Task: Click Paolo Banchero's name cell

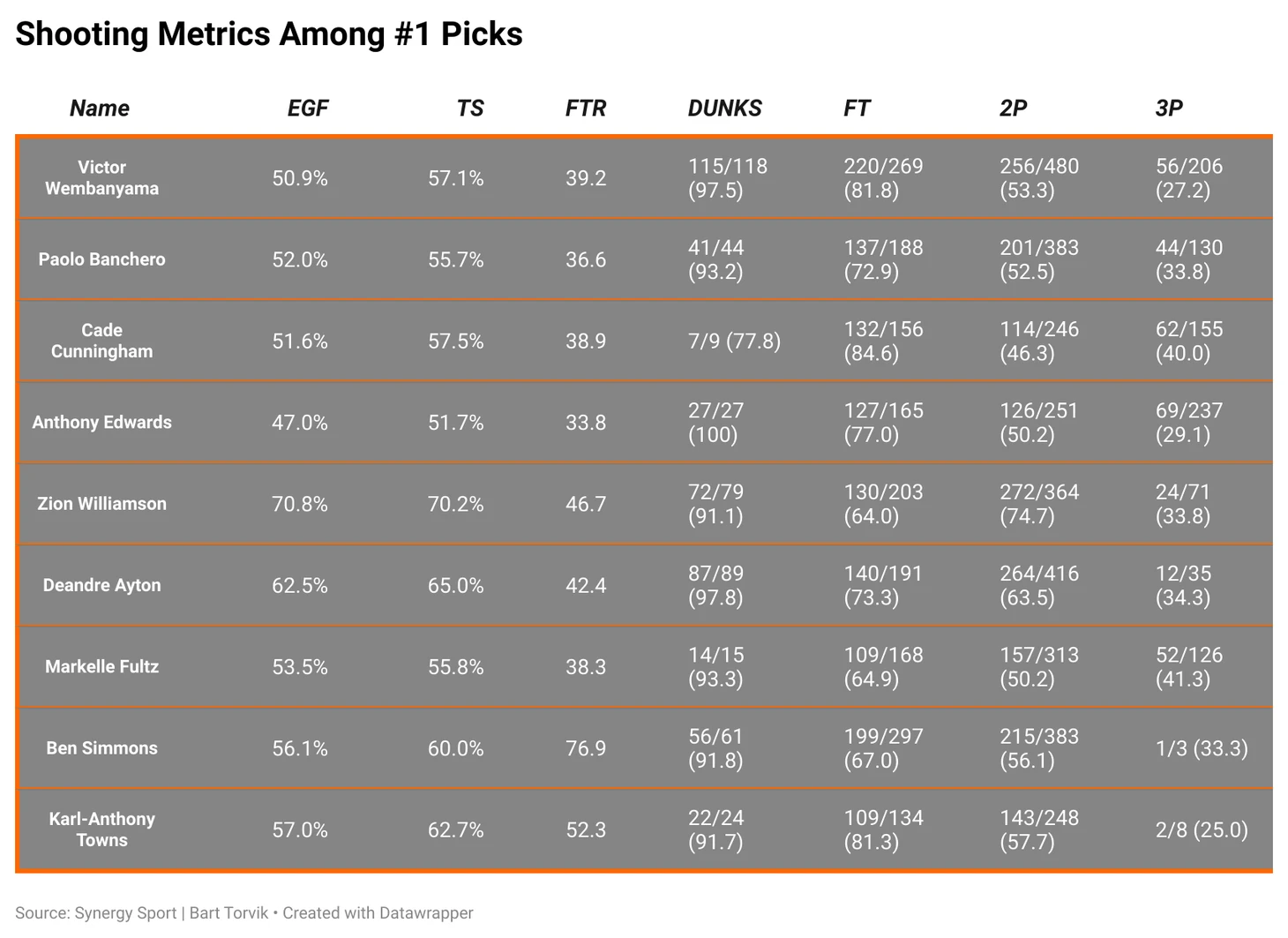Action: coord(101,259)
